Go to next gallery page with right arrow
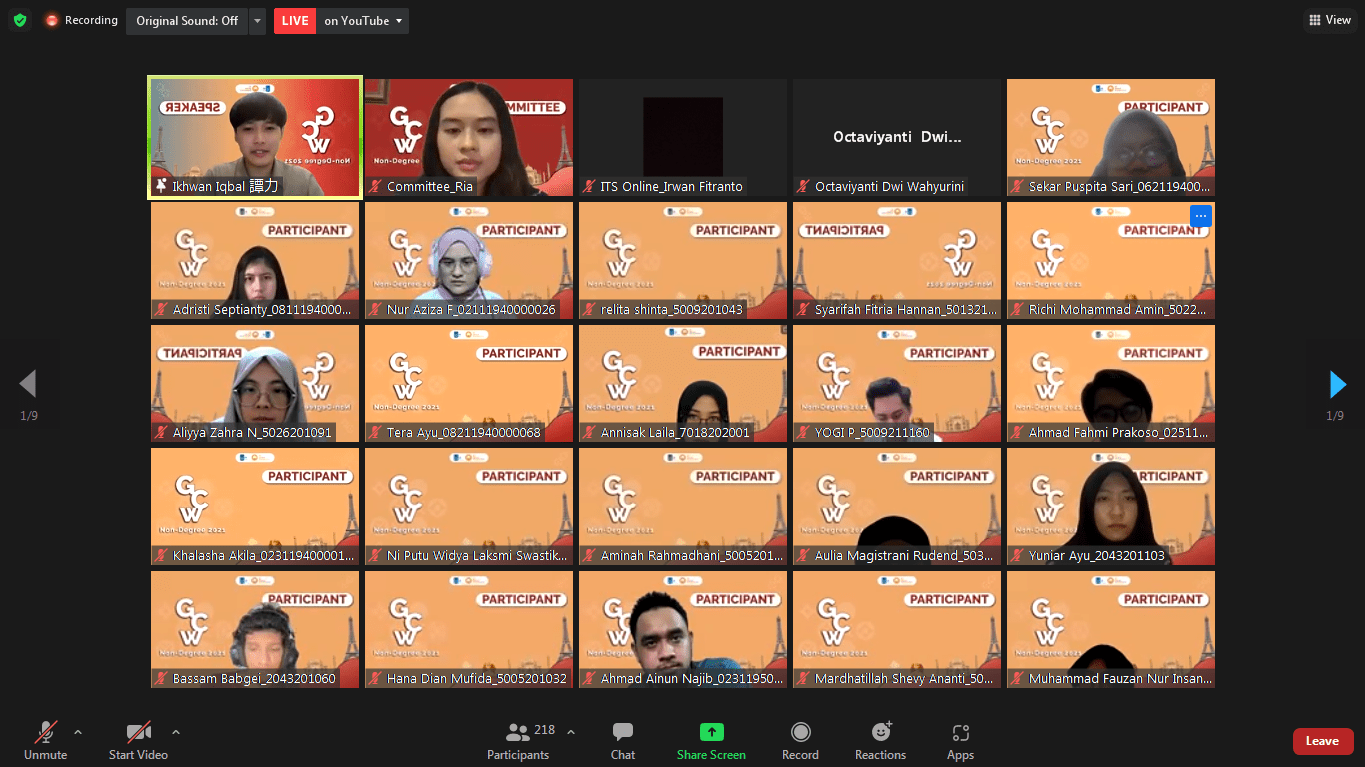 click(1337, 384)
